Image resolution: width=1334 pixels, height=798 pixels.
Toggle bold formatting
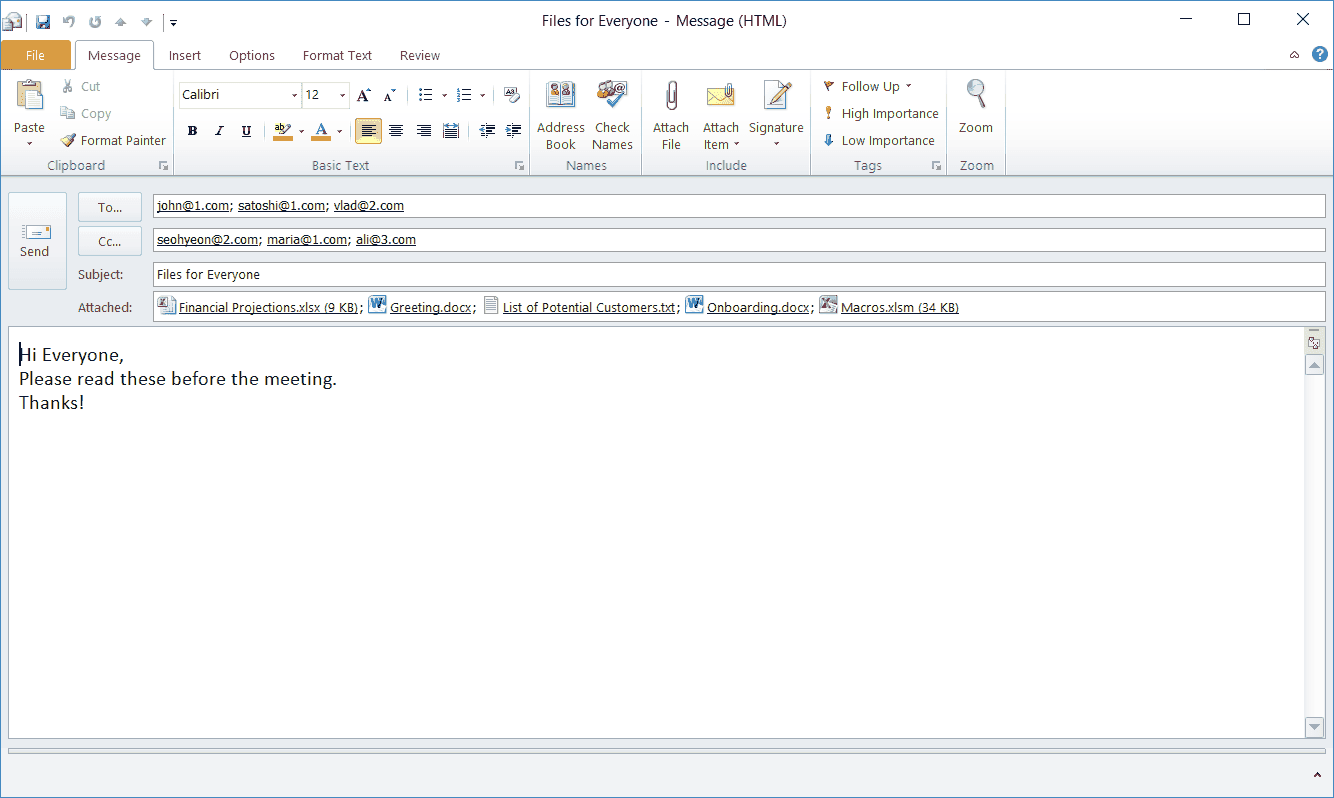pos(192,130)
